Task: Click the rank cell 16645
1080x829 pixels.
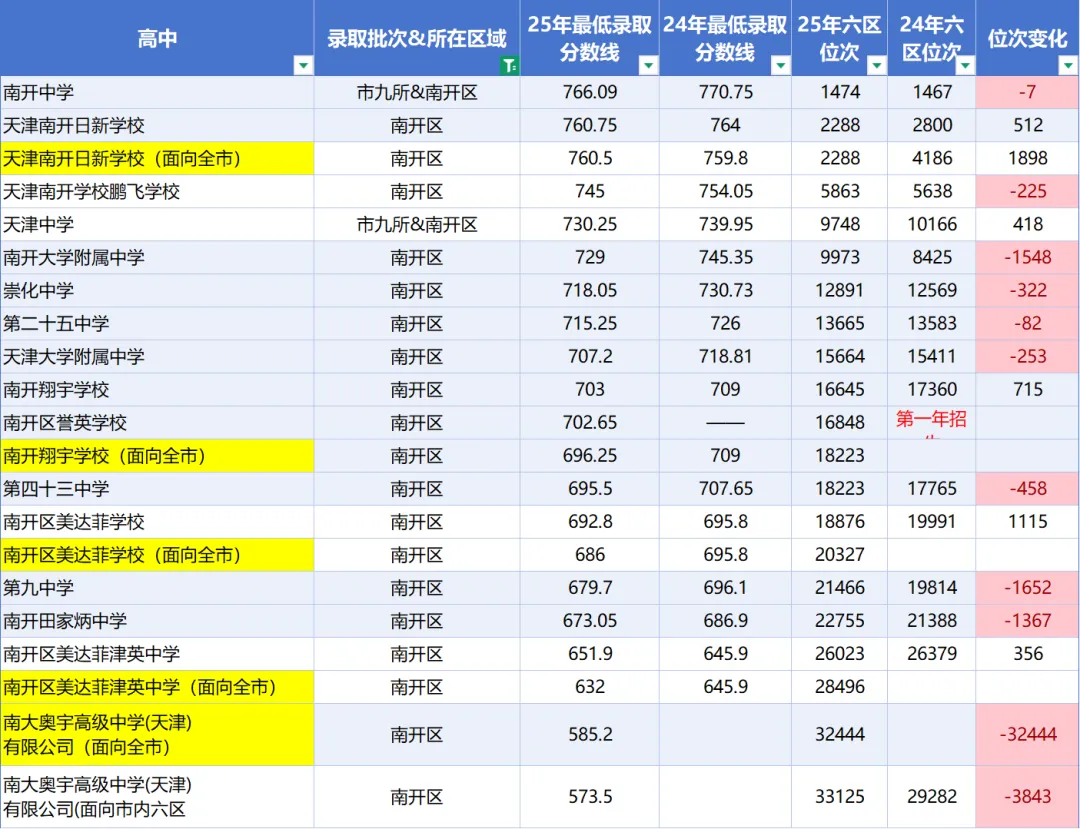Action: [x=840, y=390]
